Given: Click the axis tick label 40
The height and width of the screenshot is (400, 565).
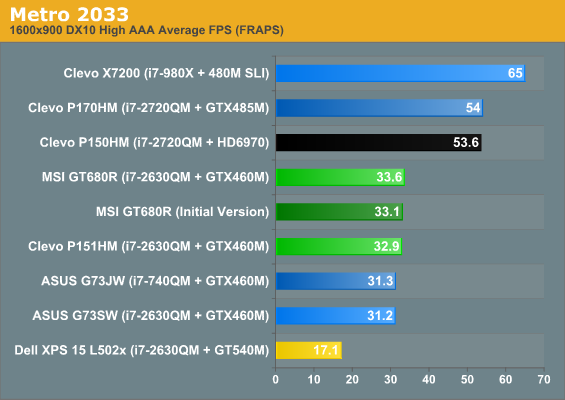Looking at the screenshot, I should [429, 379].
